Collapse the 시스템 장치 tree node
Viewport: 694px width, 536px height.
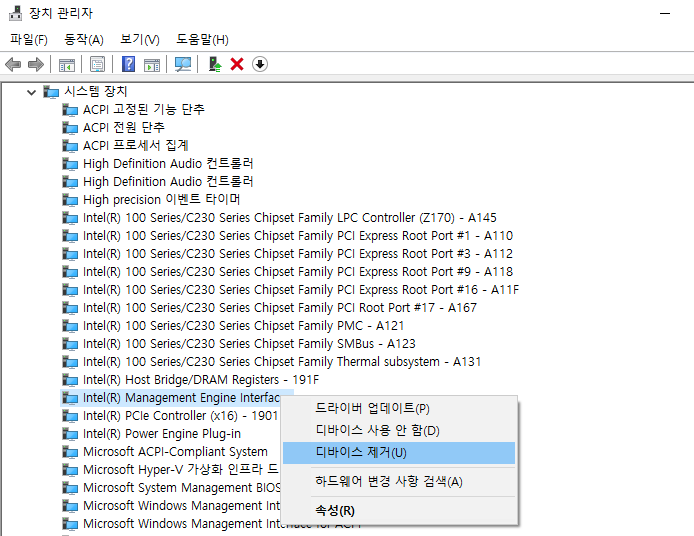coord(31,92)
